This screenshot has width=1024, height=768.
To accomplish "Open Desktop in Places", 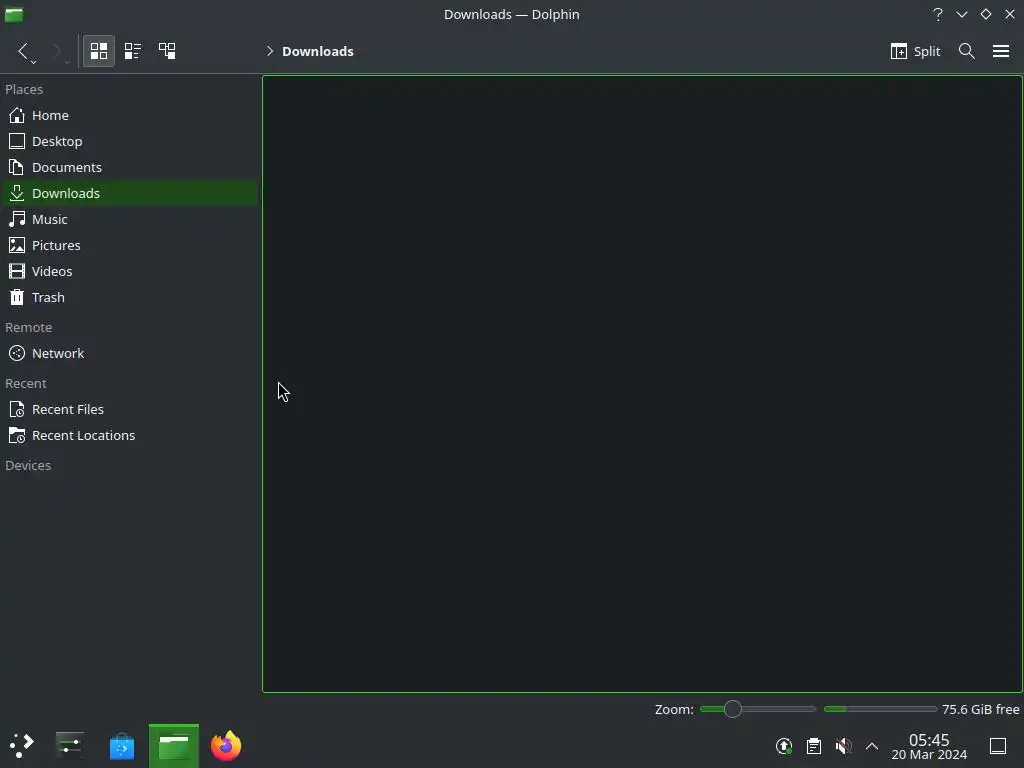I will 131,142.
